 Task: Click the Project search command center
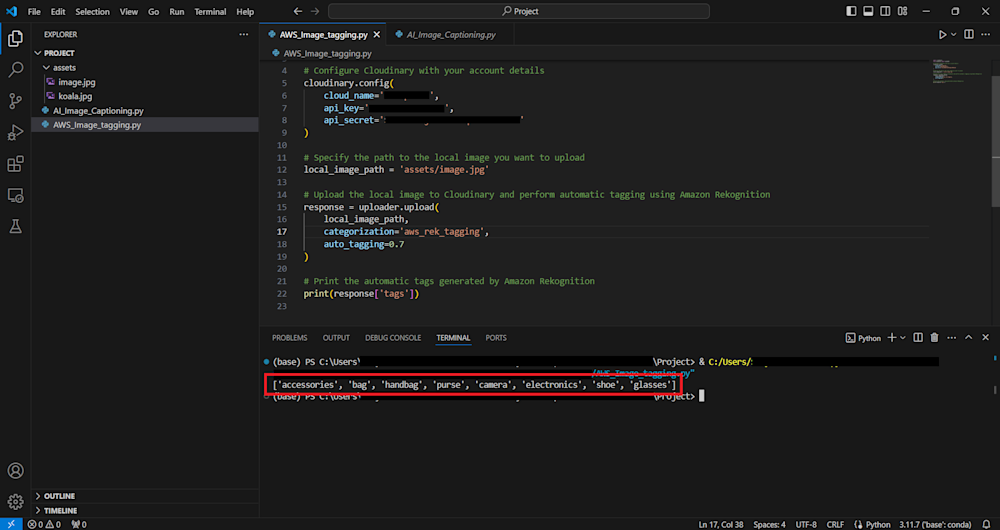(x=518, y=11)
